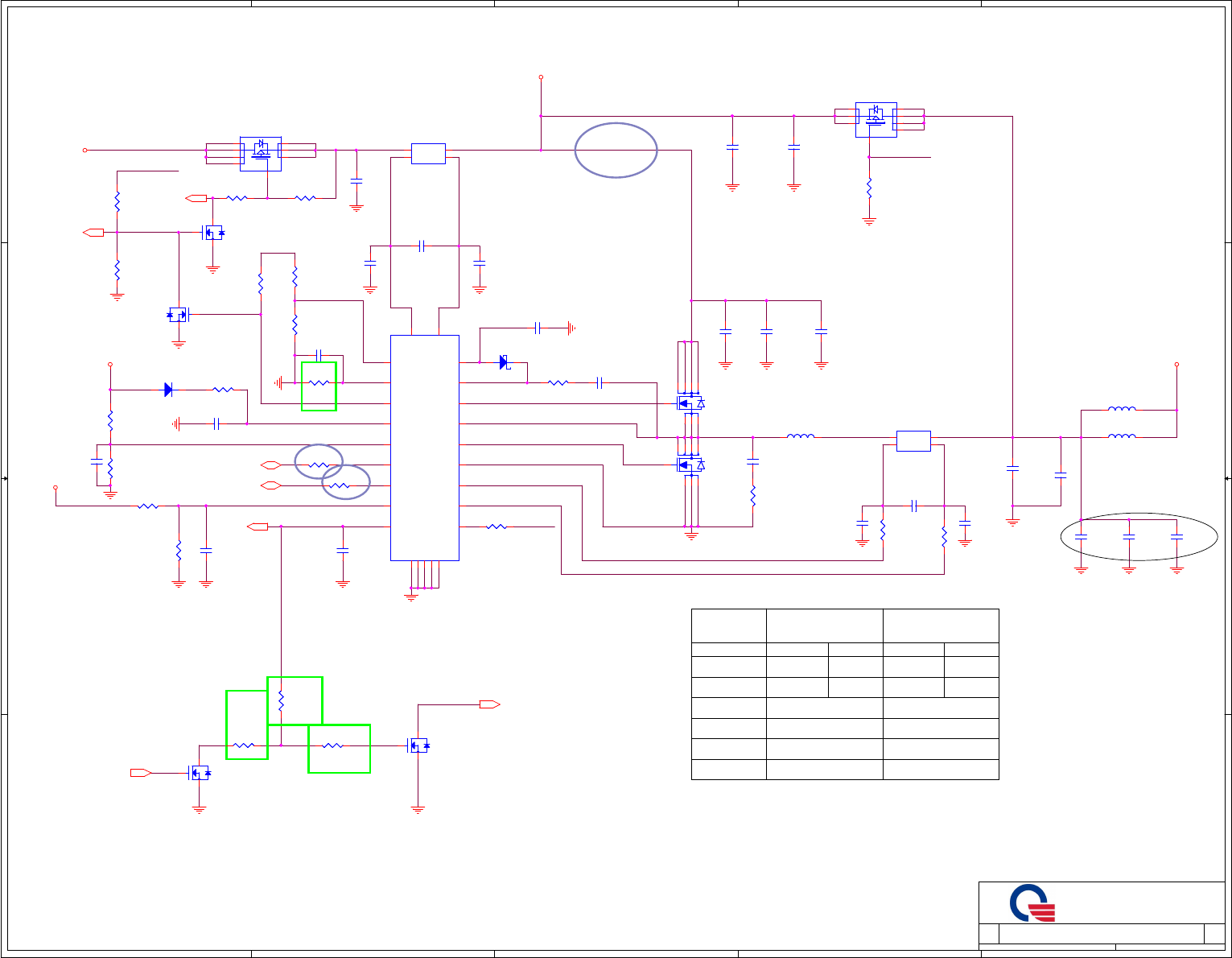Select the large blue ellipse annotation at top
The height and width of the screenshot is (958, 1232).
click(616, 150)
